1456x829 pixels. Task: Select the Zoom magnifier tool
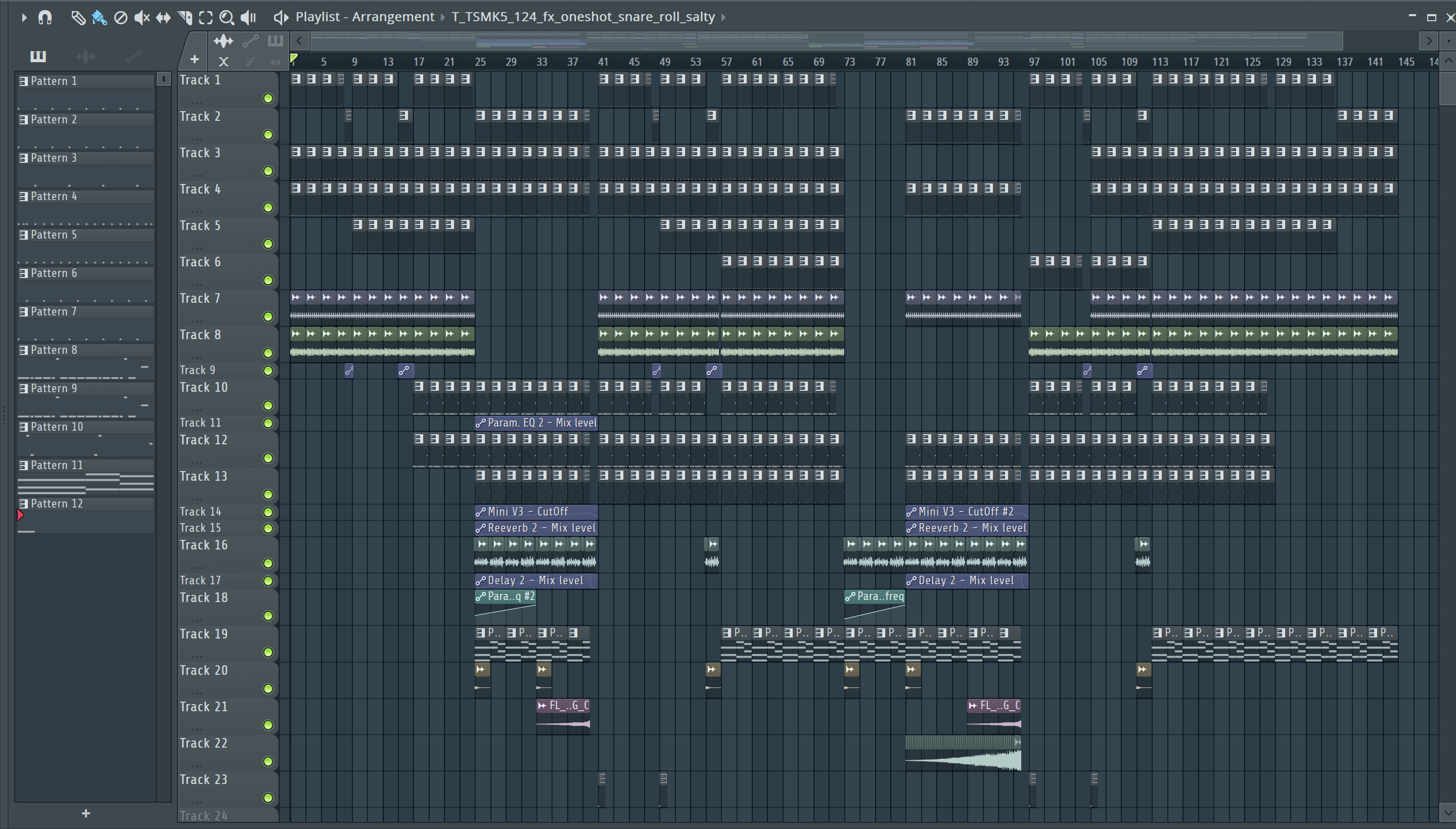[226, 18]
